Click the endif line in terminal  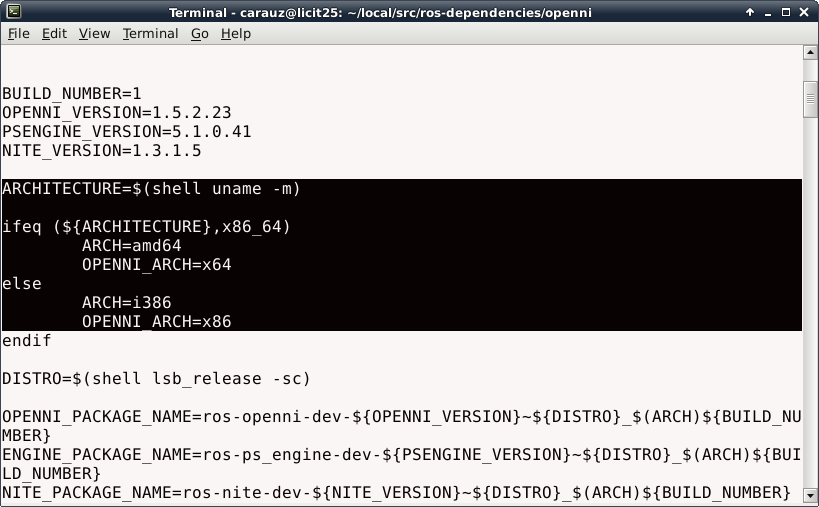click(x=27, y=341)
